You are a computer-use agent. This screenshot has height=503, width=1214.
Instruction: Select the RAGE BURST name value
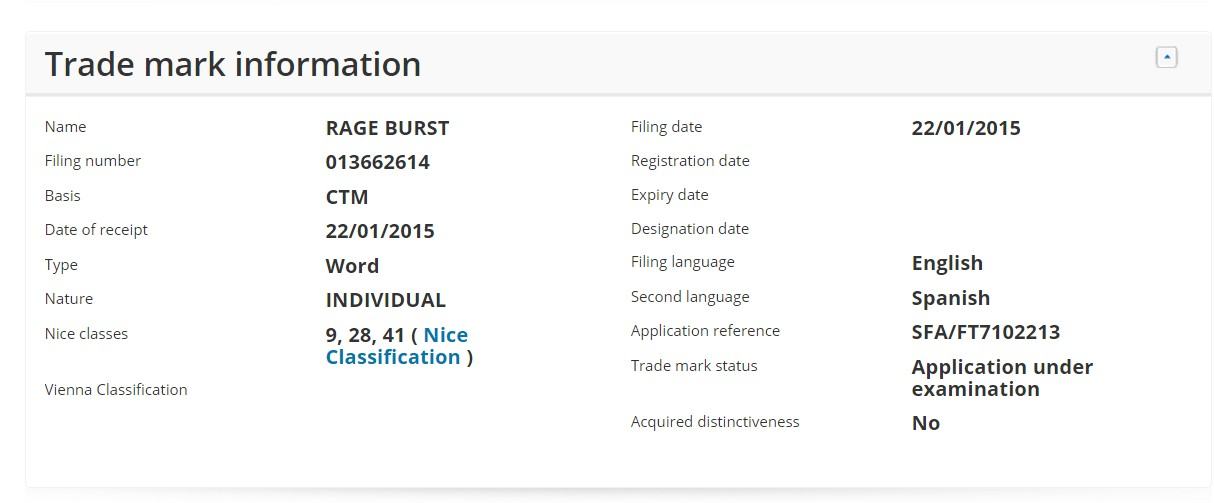coord(387,128)
